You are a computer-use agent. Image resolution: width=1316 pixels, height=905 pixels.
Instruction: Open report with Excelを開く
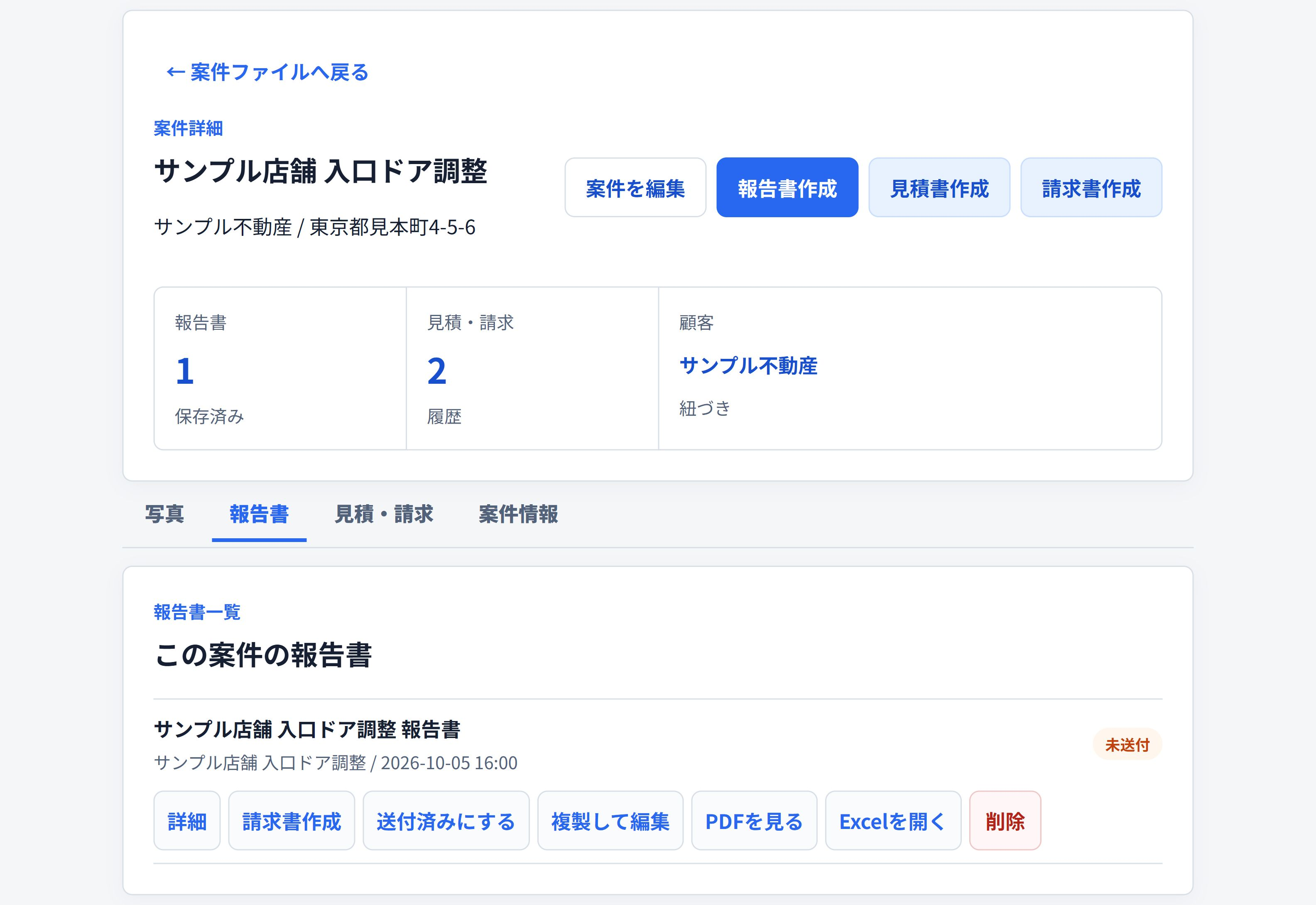(x=893, y=821)
